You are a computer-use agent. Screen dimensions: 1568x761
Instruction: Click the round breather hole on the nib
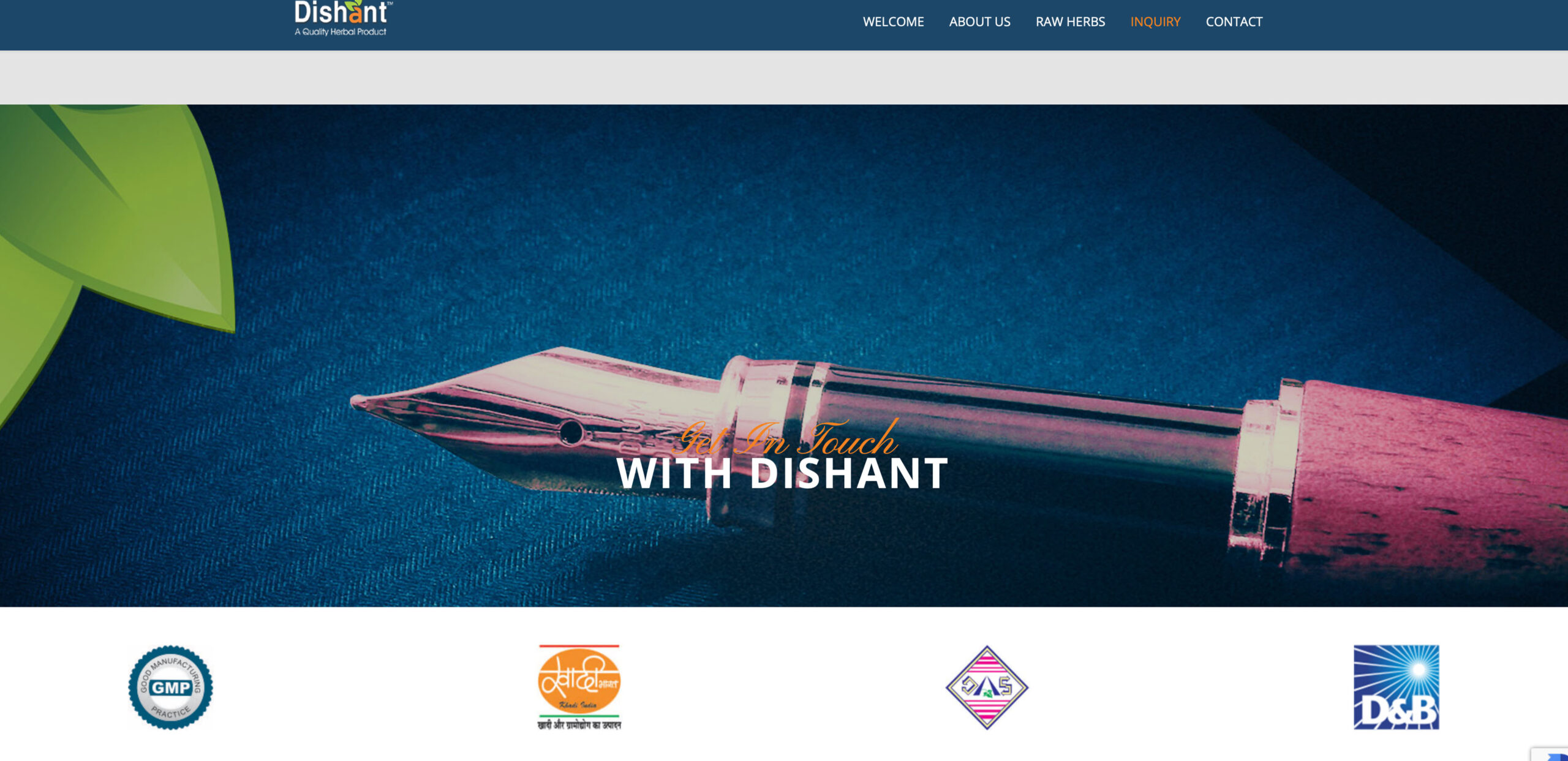[571, 432]
